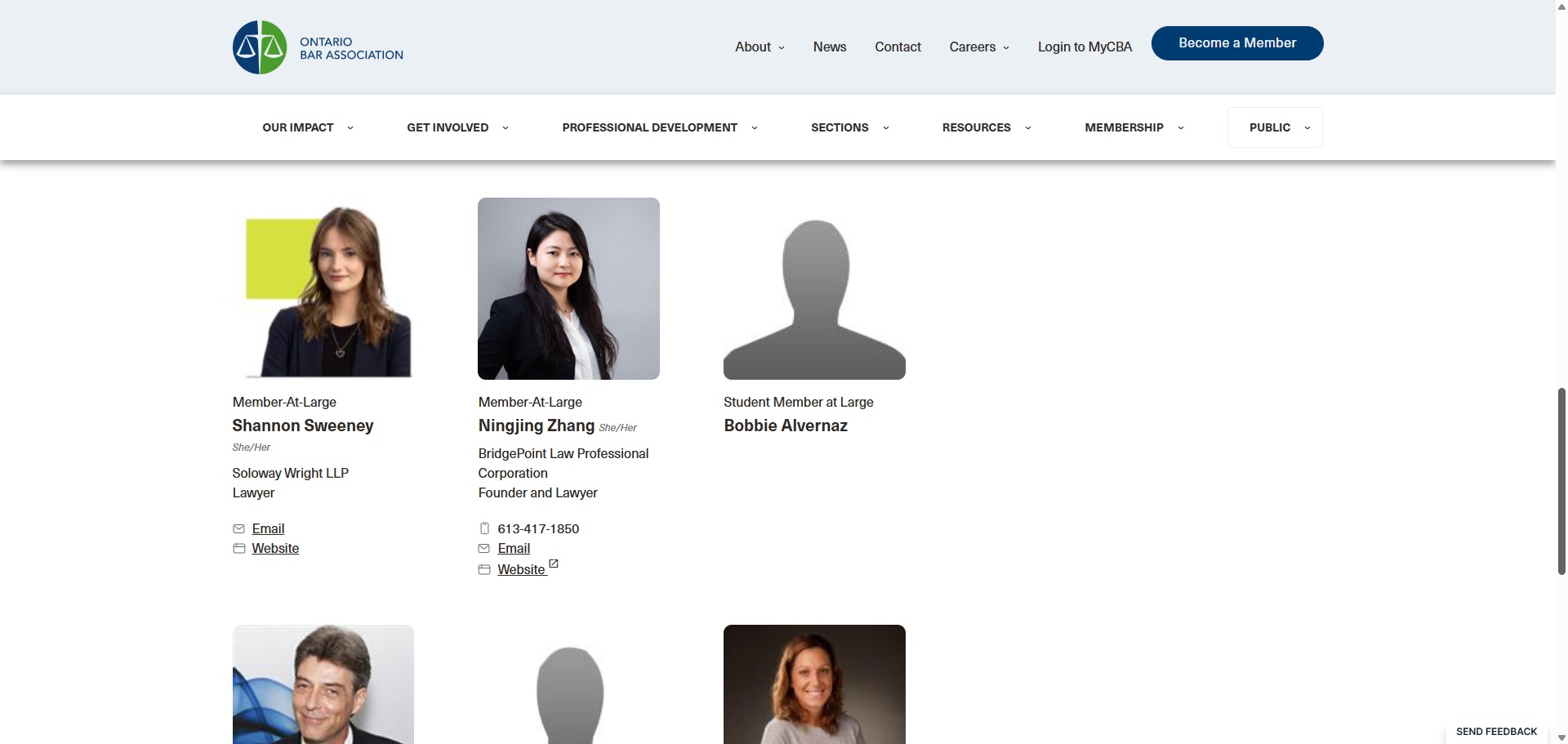Image resolution: width=1568 pixels, height=744 pixels.
Task: Open the Get Involved menu
Action: (x=457, y=127)
